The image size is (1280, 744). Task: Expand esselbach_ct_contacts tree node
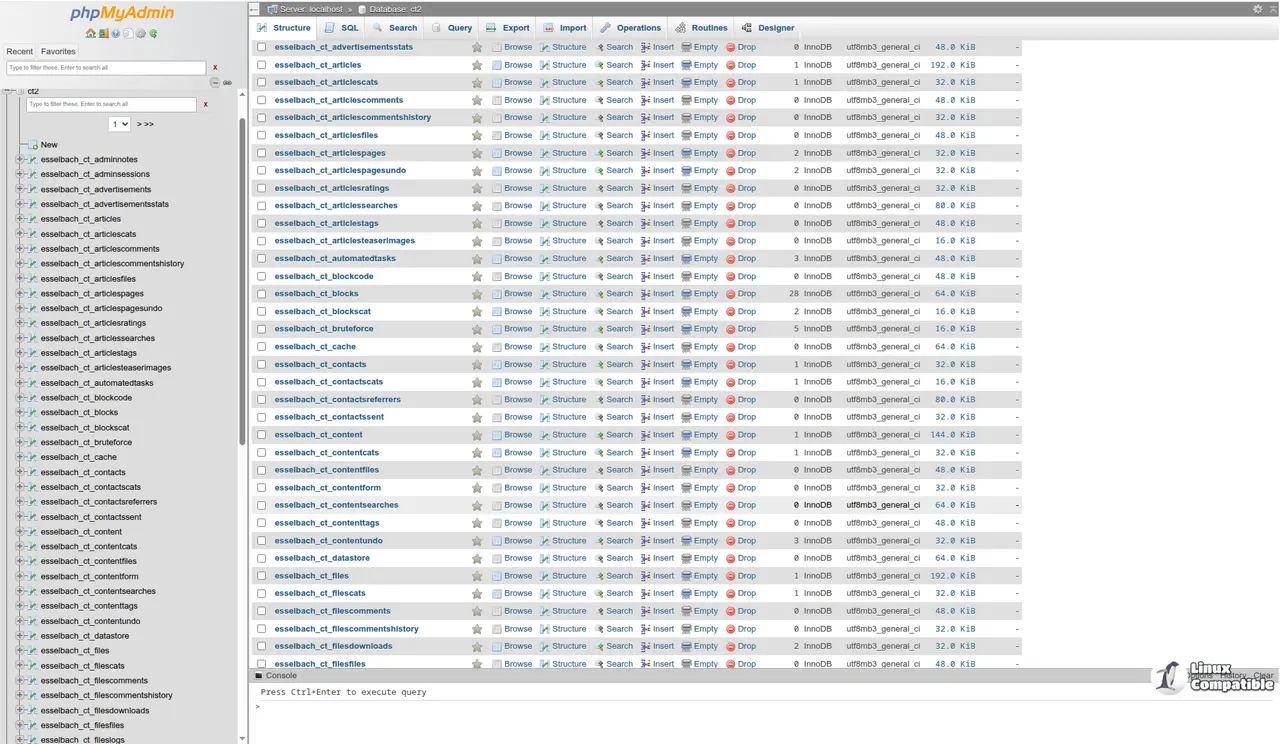click(x=19, y=472)
